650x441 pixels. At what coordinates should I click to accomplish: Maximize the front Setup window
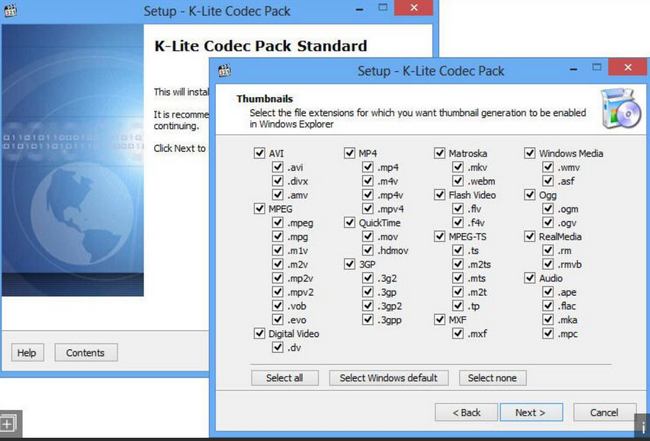click(597, 68)
